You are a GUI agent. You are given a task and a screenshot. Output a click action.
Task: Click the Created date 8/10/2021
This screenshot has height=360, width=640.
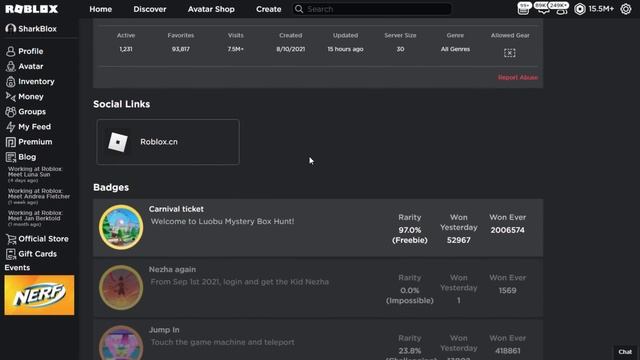tap(291, 49)
